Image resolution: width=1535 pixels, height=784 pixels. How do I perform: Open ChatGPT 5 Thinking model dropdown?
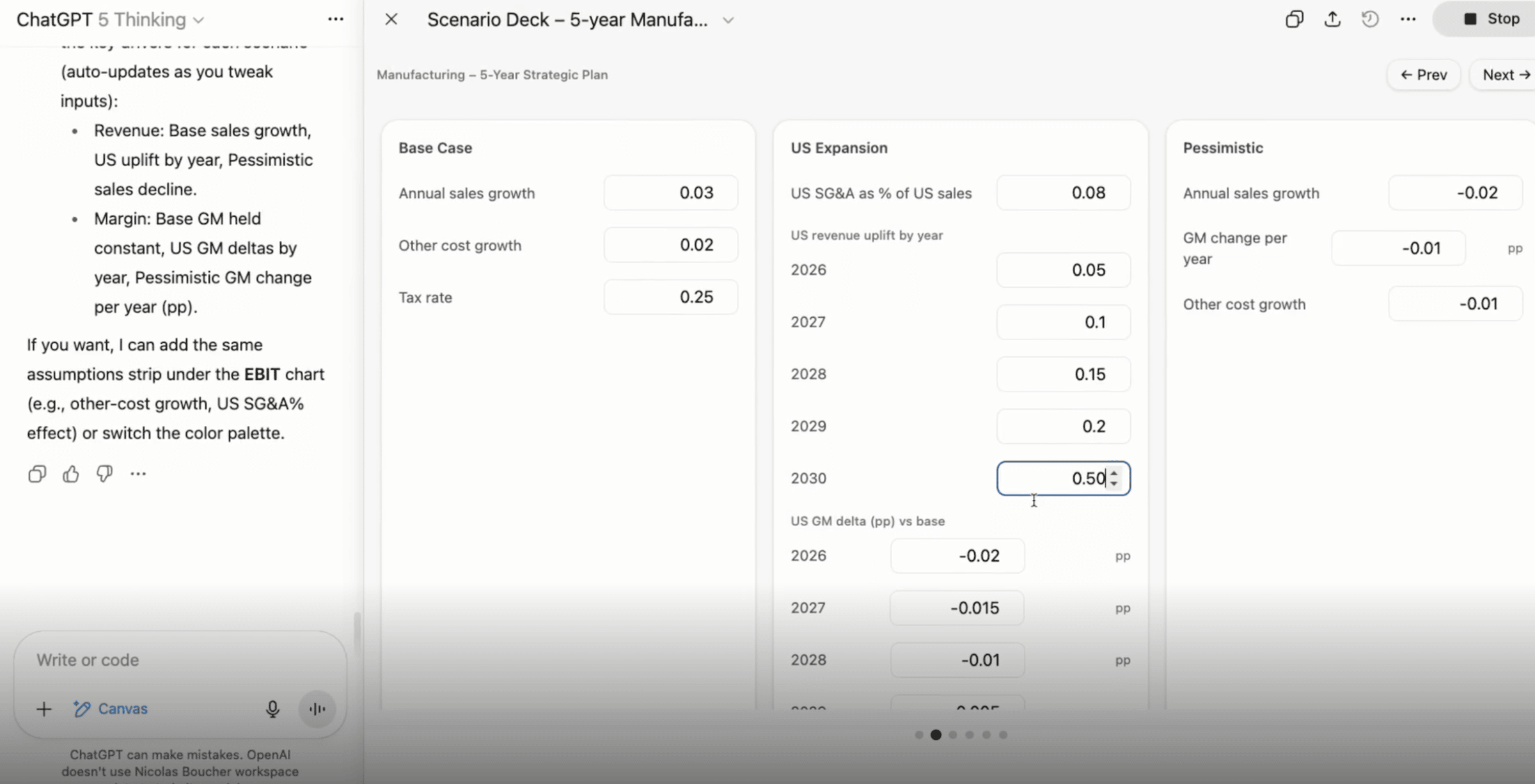tap(198, 20)
